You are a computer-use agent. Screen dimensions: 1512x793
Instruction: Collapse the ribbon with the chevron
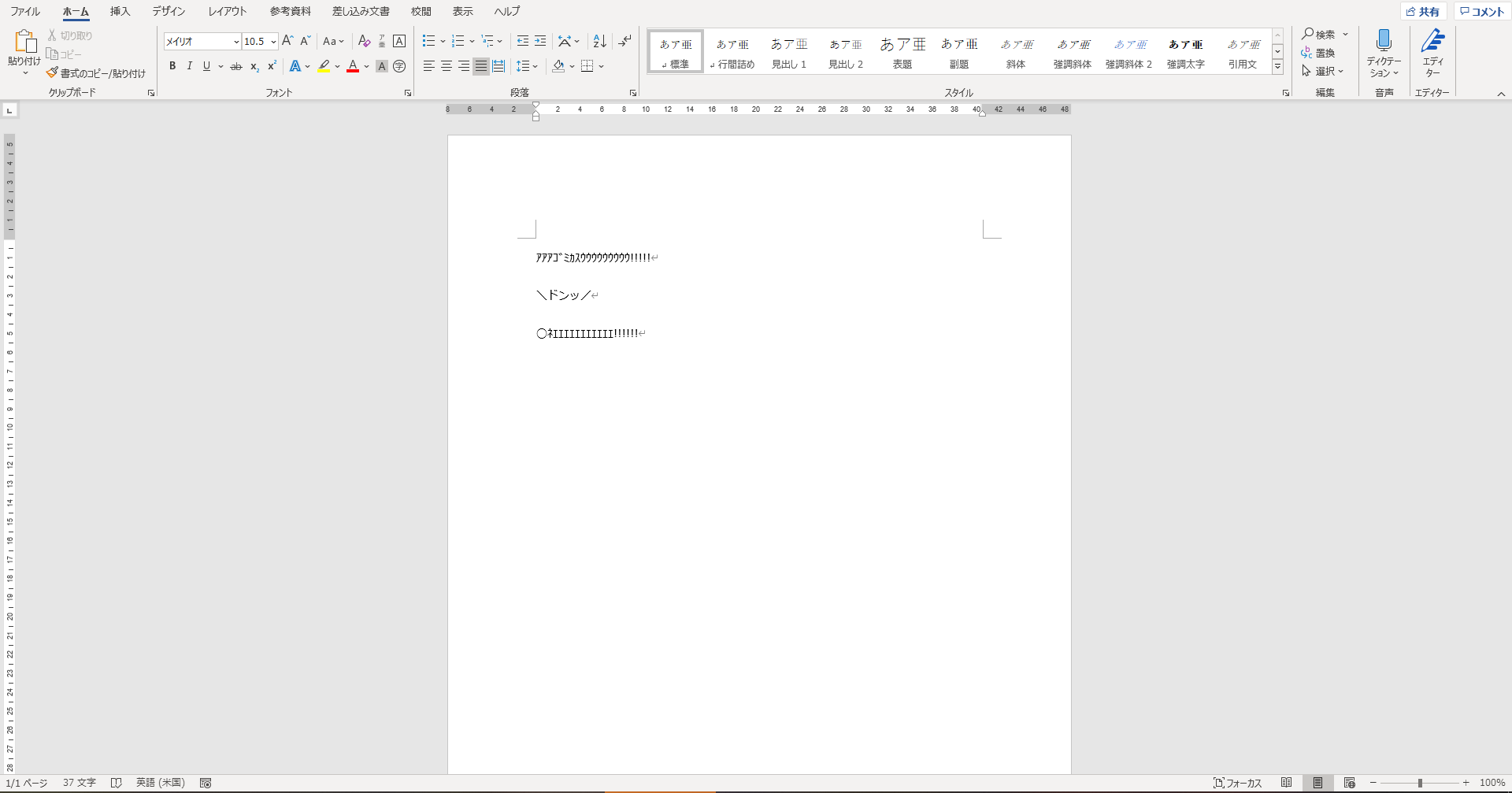[x=1501, y=94]
